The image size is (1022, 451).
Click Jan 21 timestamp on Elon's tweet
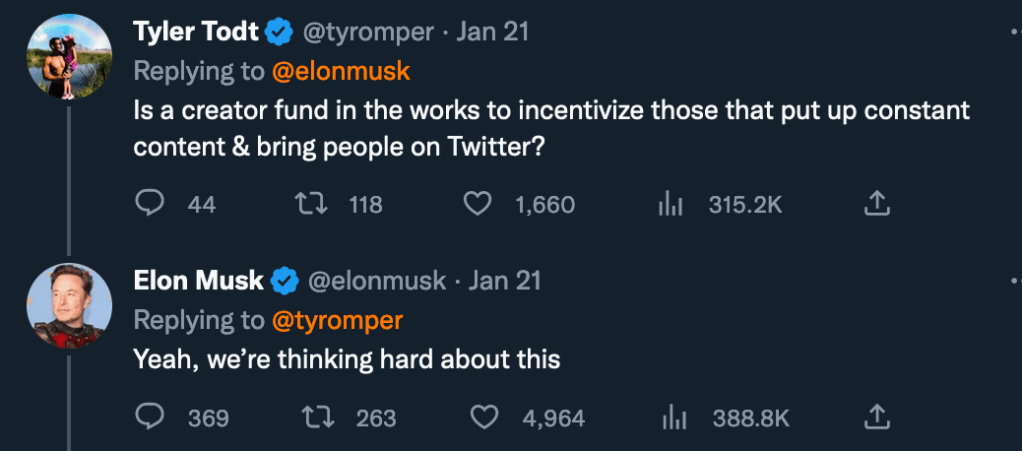pyautogui.click(x=504, y=281)
